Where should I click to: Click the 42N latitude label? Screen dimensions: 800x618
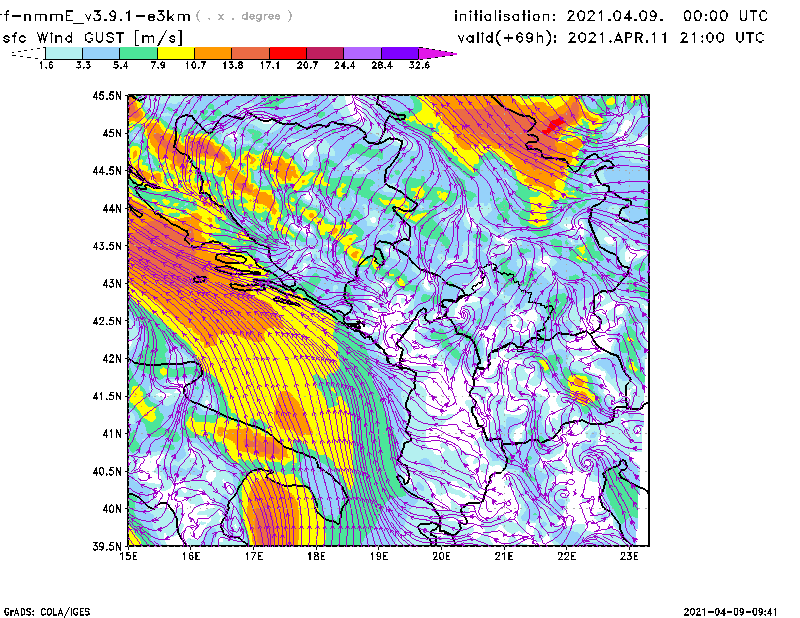point(112,359)
